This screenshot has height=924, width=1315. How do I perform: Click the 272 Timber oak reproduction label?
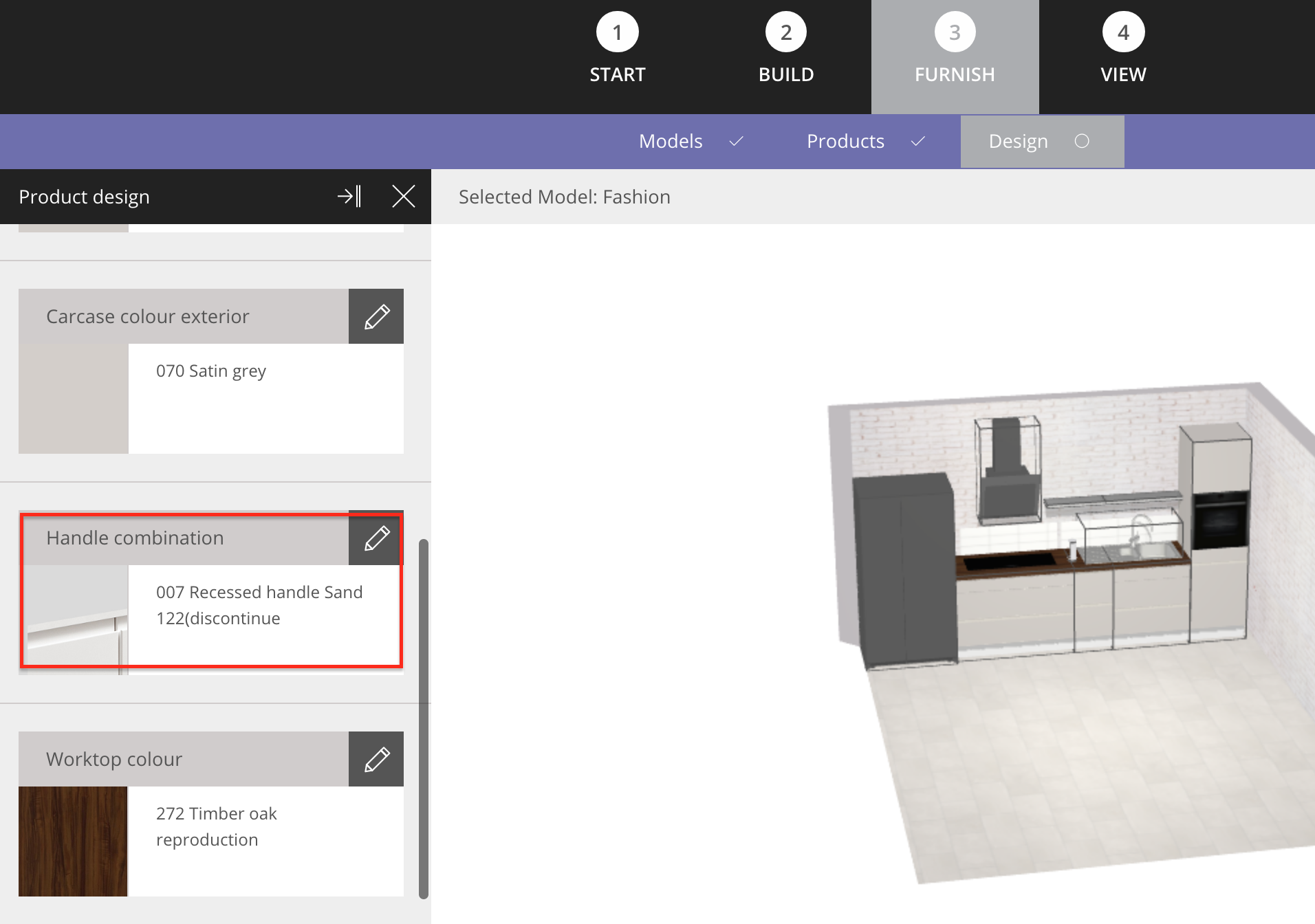click(216, 826)
